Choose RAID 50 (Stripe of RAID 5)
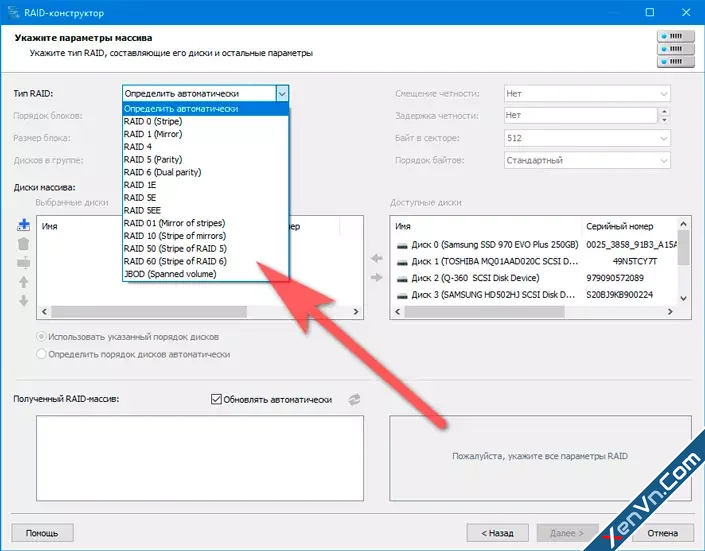Screen dimensions: 705x551 205,248
